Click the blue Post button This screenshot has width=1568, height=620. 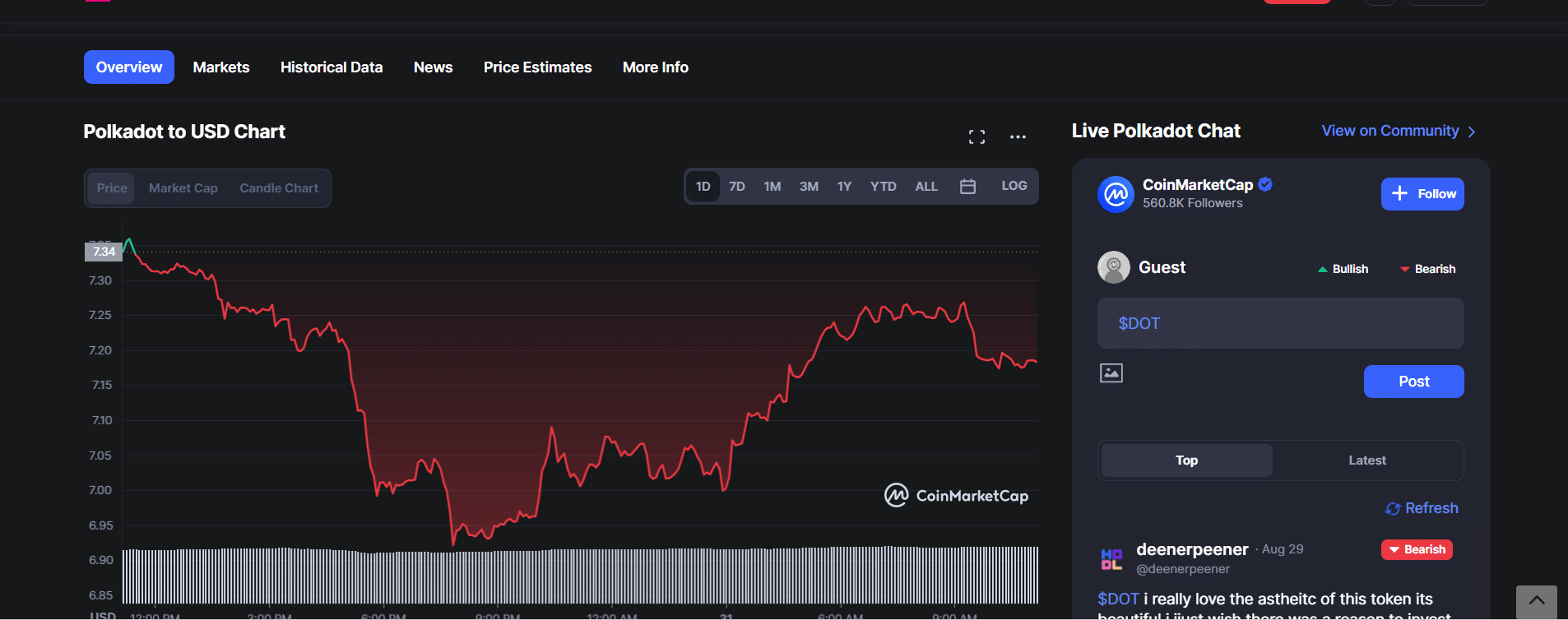pos(1413,382)
